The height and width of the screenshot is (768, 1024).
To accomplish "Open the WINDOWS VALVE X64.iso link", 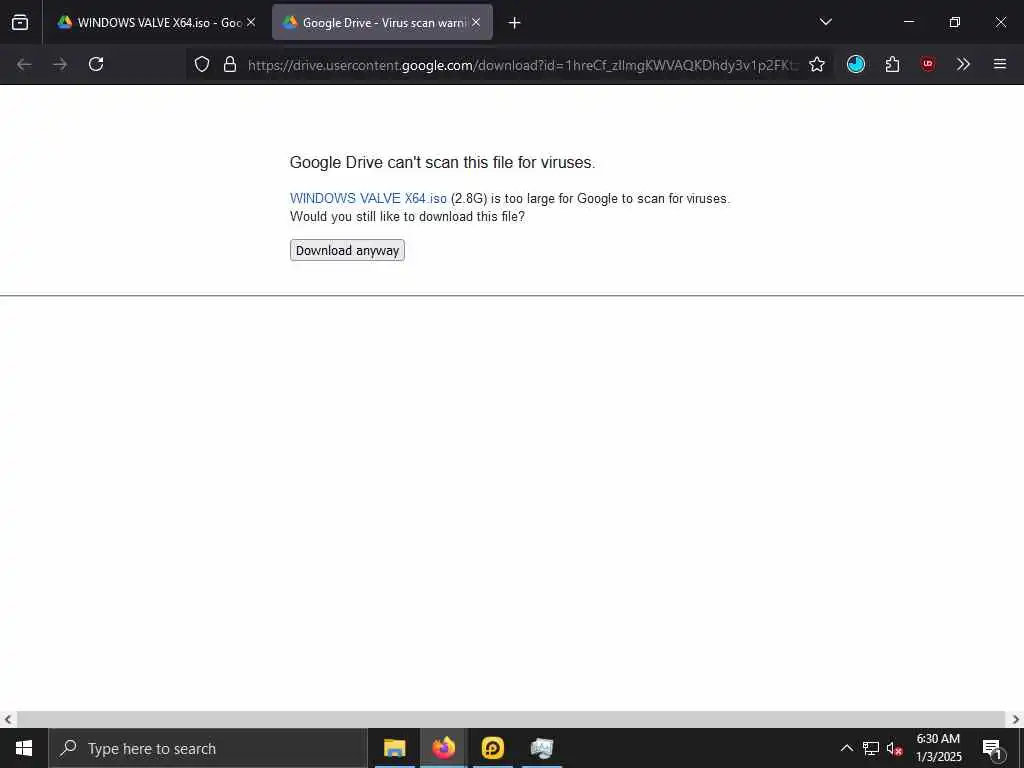I will tap(368, 199).
